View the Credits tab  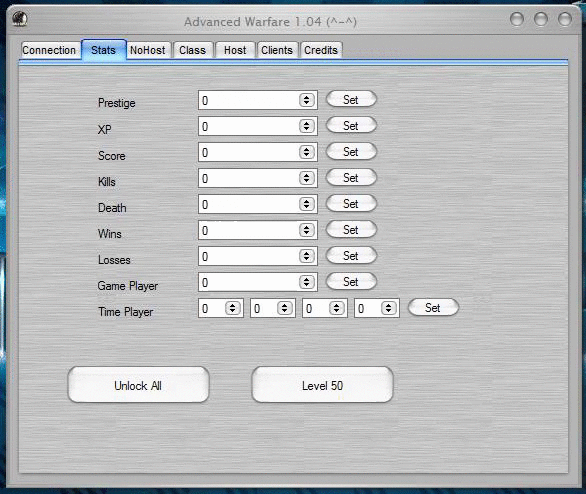(x=321, y=50)
